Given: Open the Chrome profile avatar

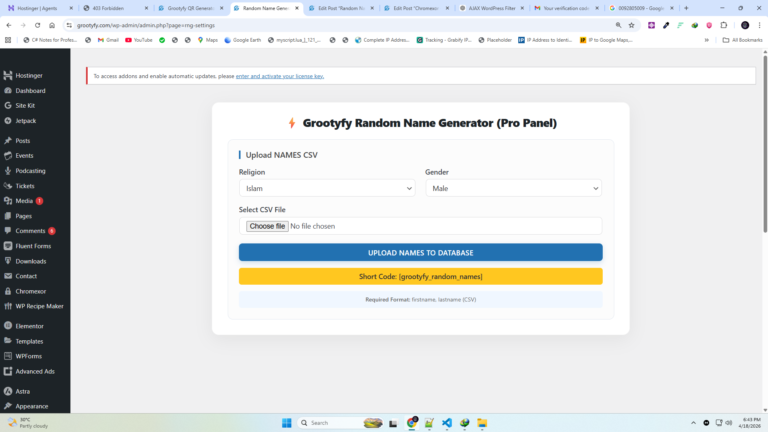Looking at the screenshot, I should 745,25.
